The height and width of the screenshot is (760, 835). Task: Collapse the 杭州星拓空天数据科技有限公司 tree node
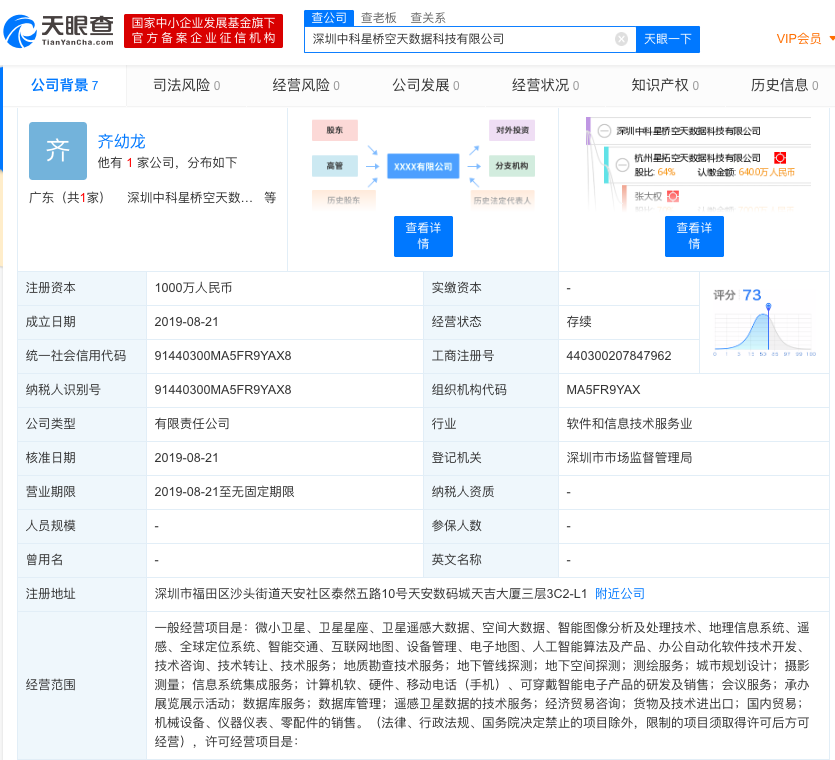[x=622, y=165]
